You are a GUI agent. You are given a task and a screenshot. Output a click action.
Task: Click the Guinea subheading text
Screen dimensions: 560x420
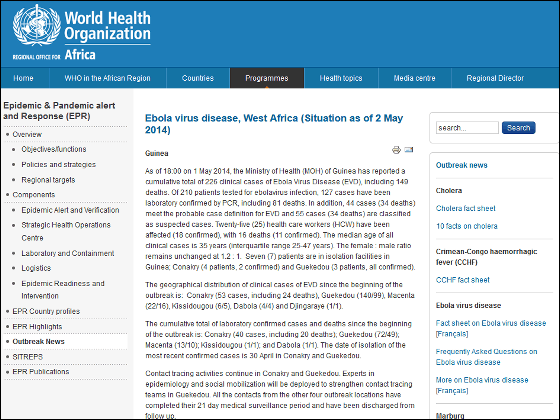click(x=156, y=154)
